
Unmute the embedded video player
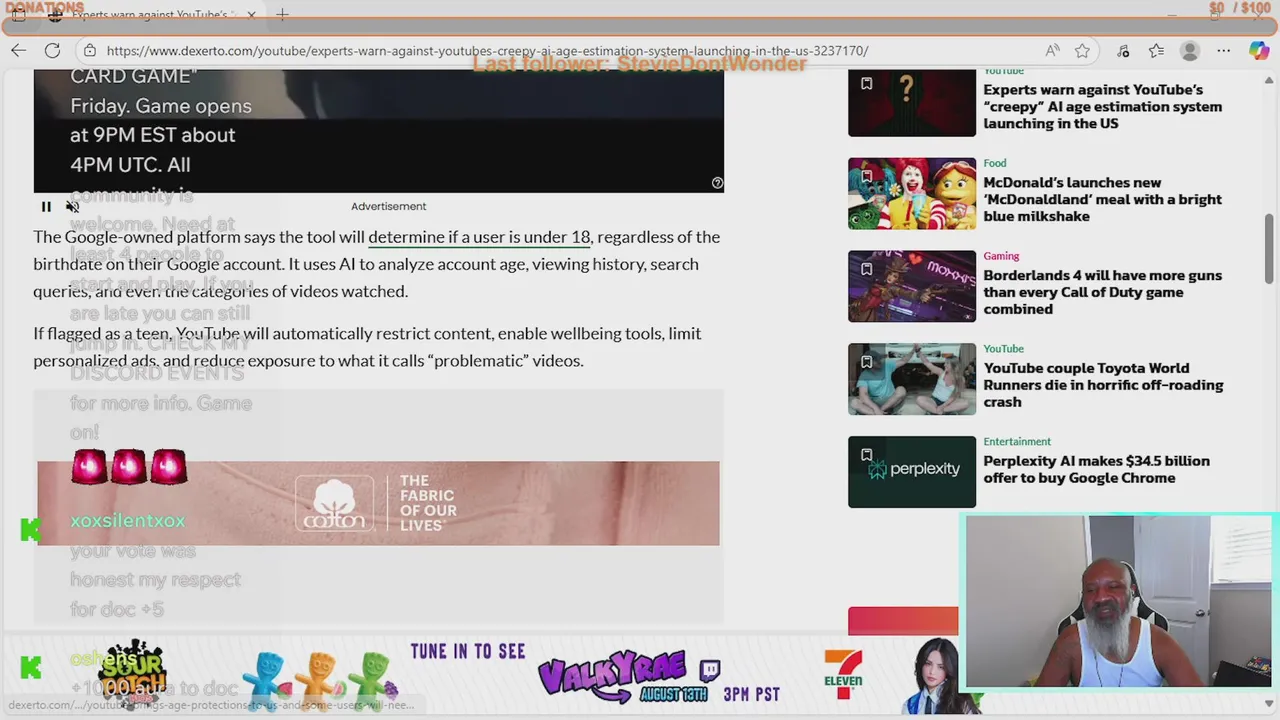tap(73, 207)
